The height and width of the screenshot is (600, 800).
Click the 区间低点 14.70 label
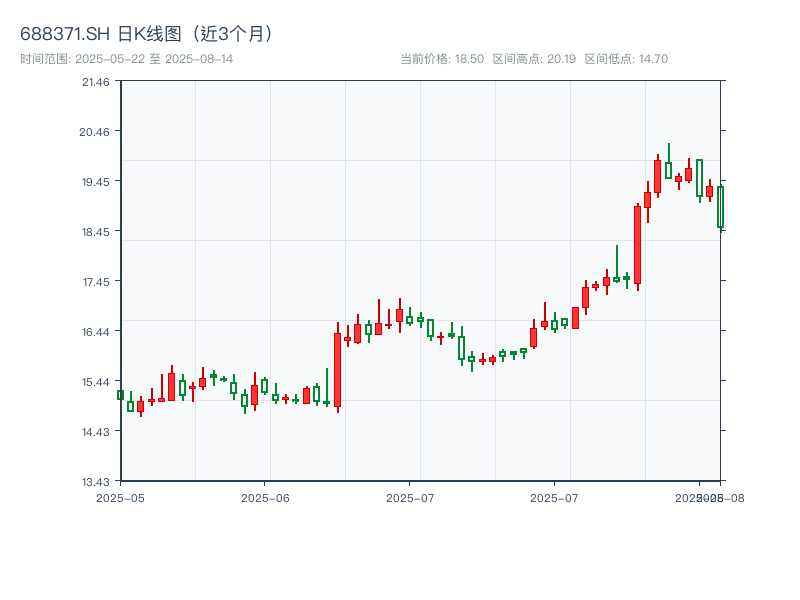point(626,59)
